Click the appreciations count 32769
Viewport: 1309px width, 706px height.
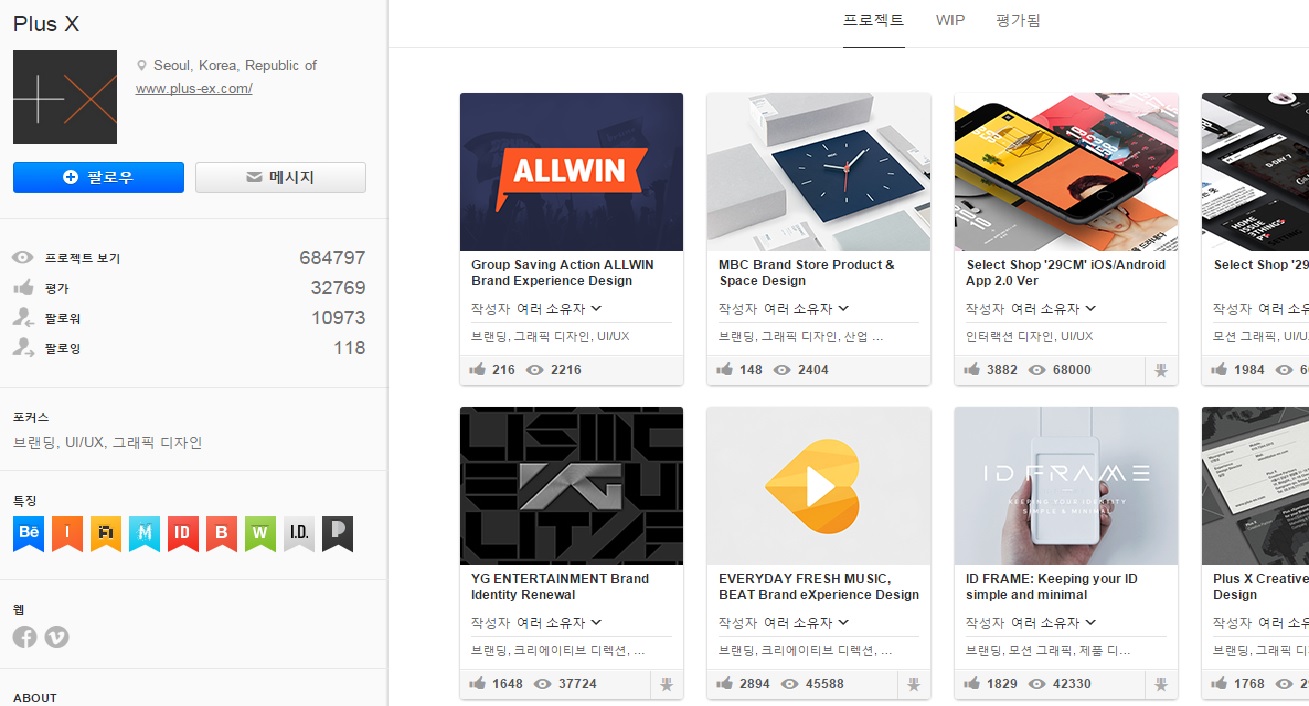click(338, 288)
